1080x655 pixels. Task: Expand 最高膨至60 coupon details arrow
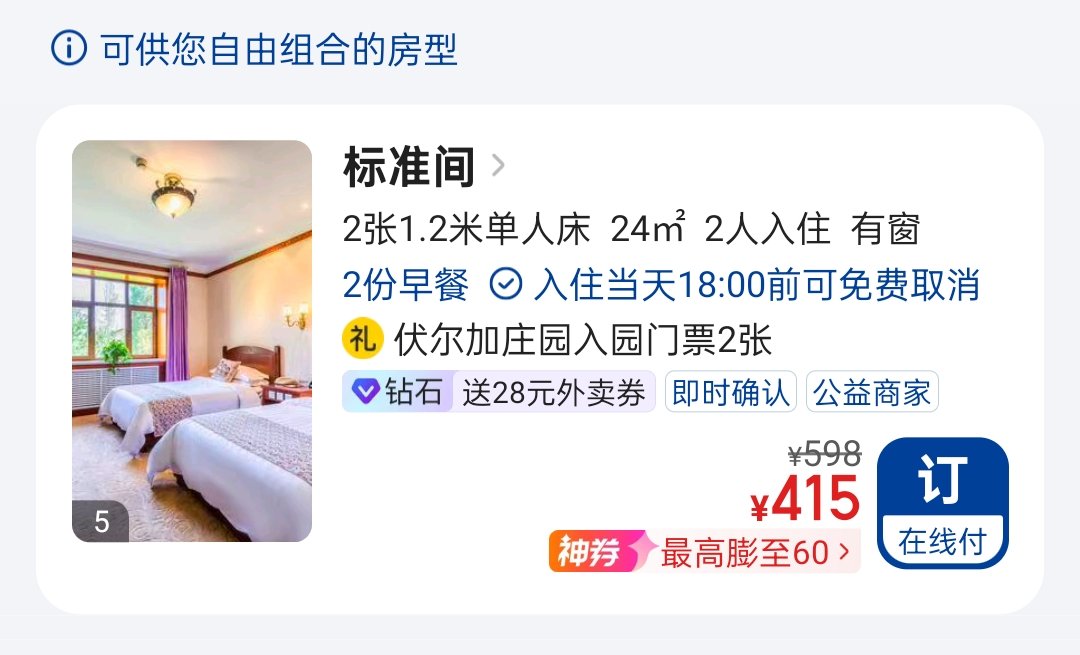(844, 551)
